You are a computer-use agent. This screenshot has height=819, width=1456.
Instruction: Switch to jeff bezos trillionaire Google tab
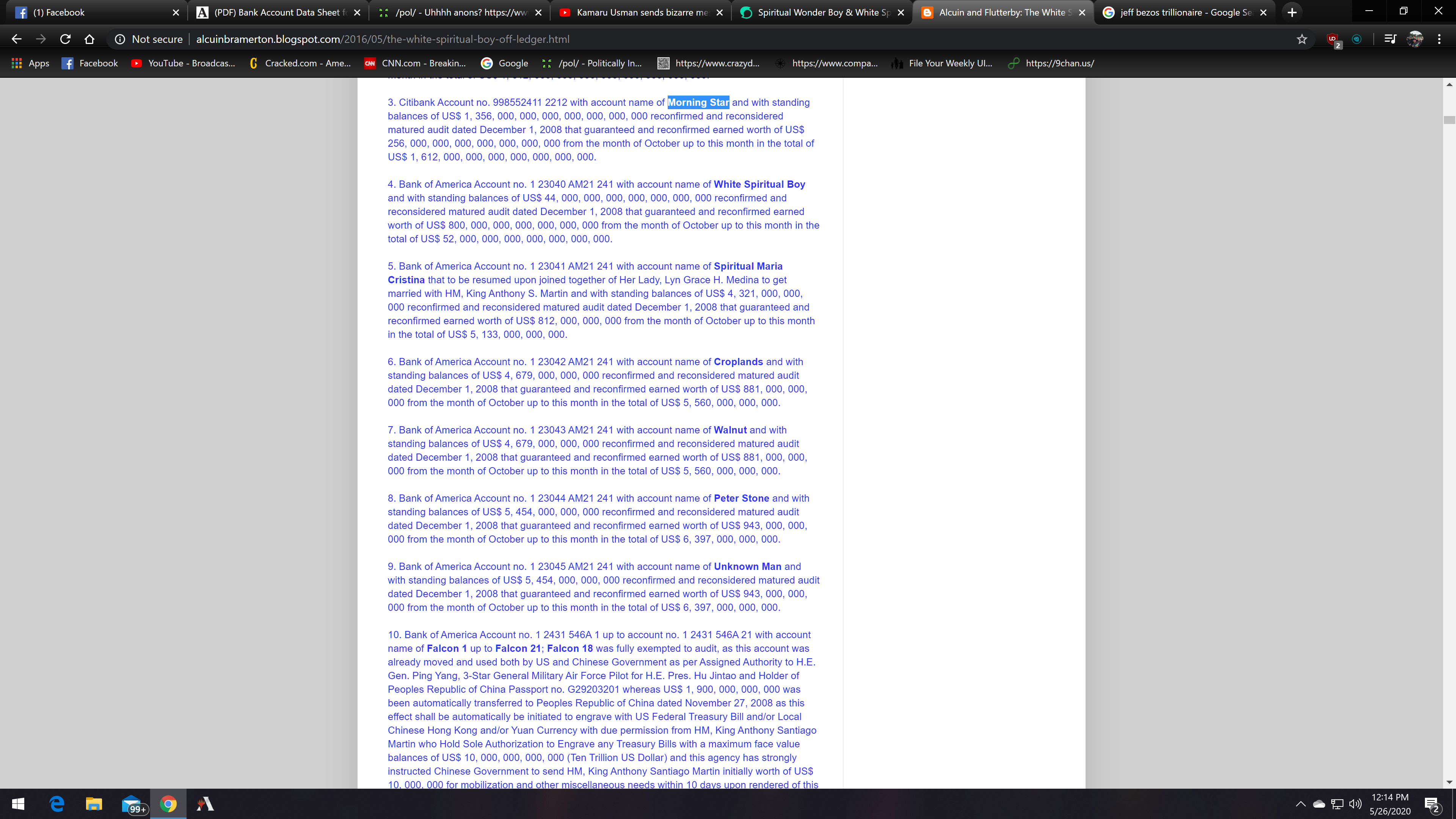pos(1178,13)
